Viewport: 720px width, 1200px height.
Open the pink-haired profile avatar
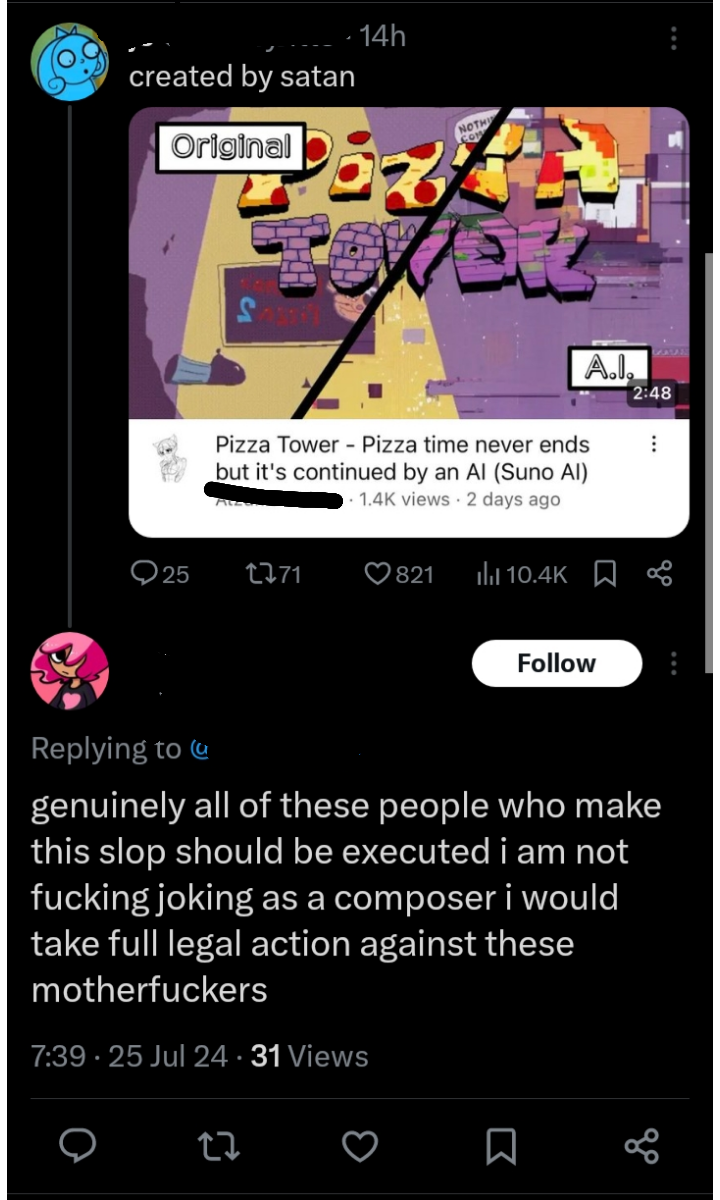pos(69,669)
